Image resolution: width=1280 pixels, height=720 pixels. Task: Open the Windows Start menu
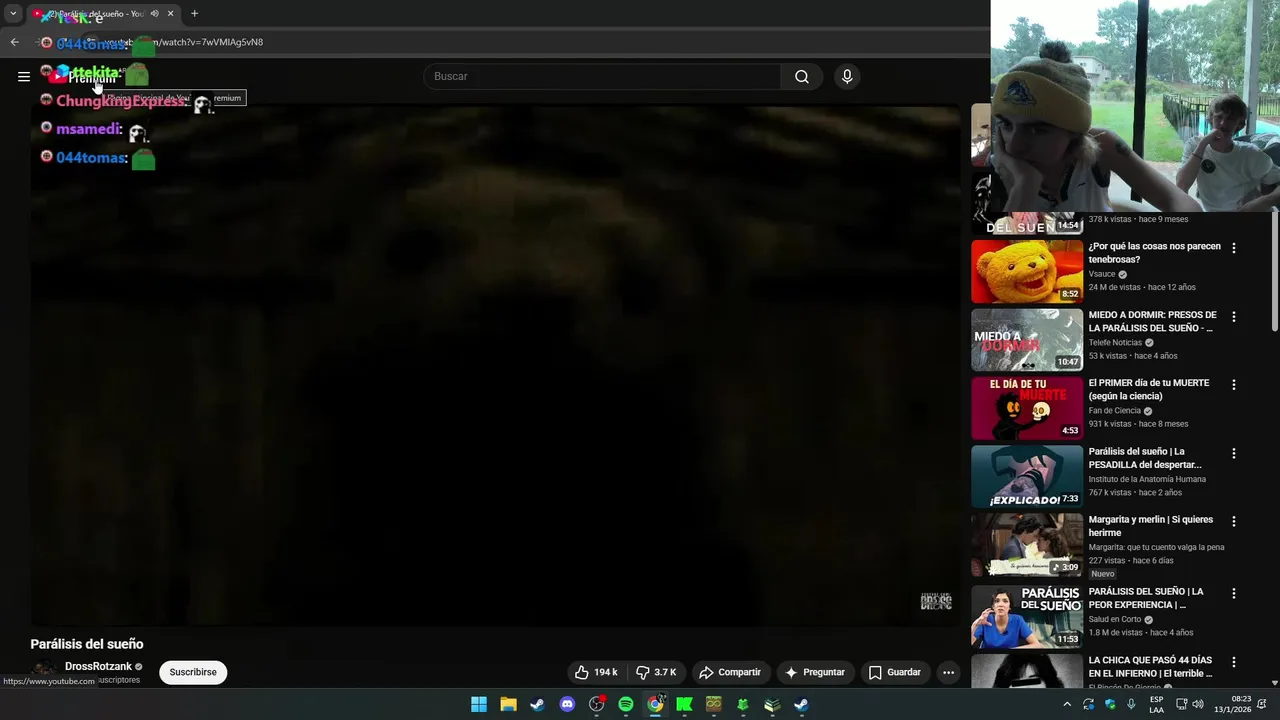click(479, 704)
